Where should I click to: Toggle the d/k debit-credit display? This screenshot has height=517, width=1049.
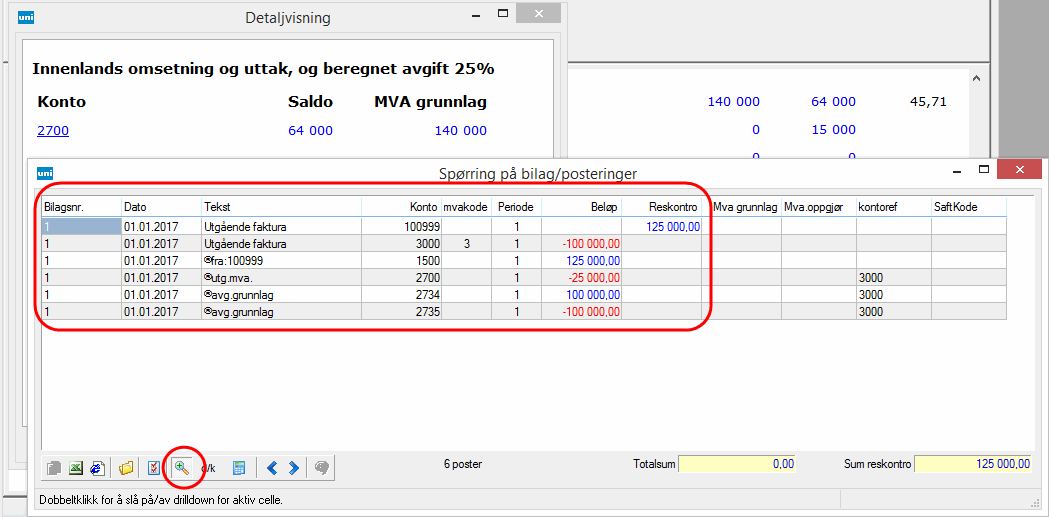(x=209, y=467)
